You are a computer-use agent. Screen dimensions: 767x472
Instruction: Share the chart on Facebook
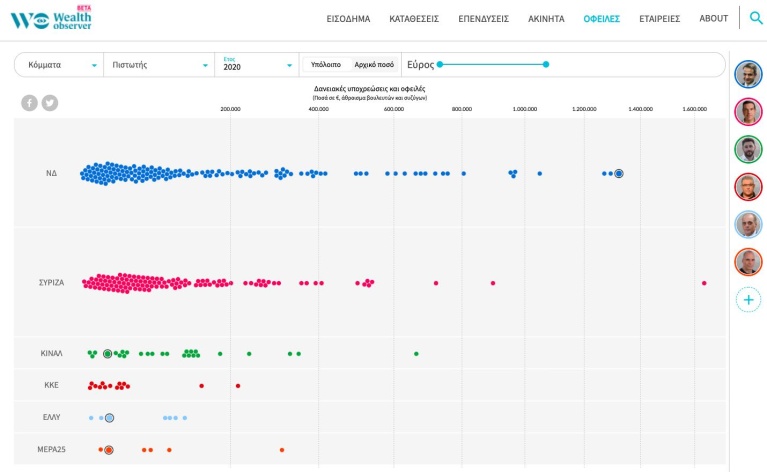coord(29,103)
